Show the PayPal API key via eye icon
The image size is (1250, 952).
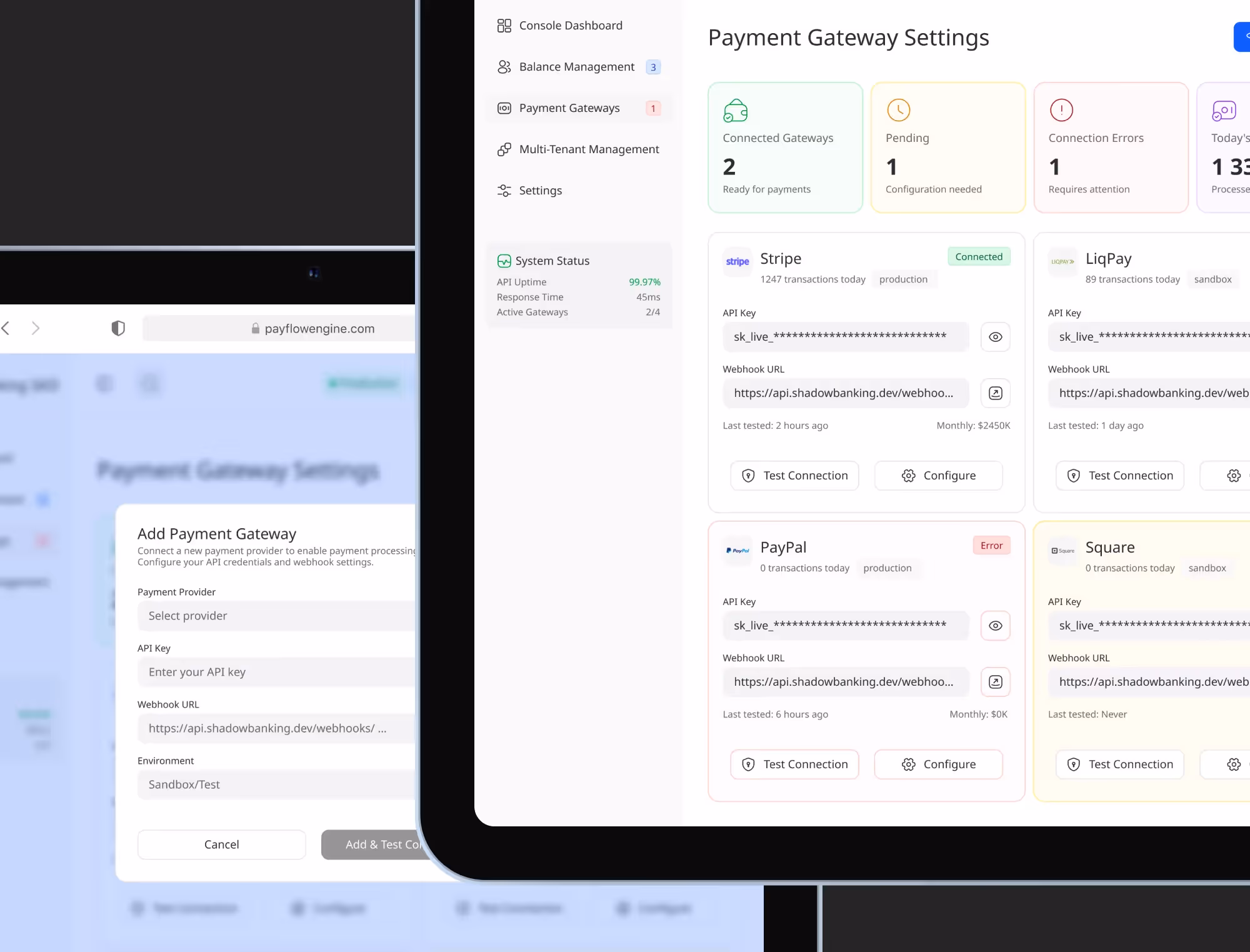[995, 626]
